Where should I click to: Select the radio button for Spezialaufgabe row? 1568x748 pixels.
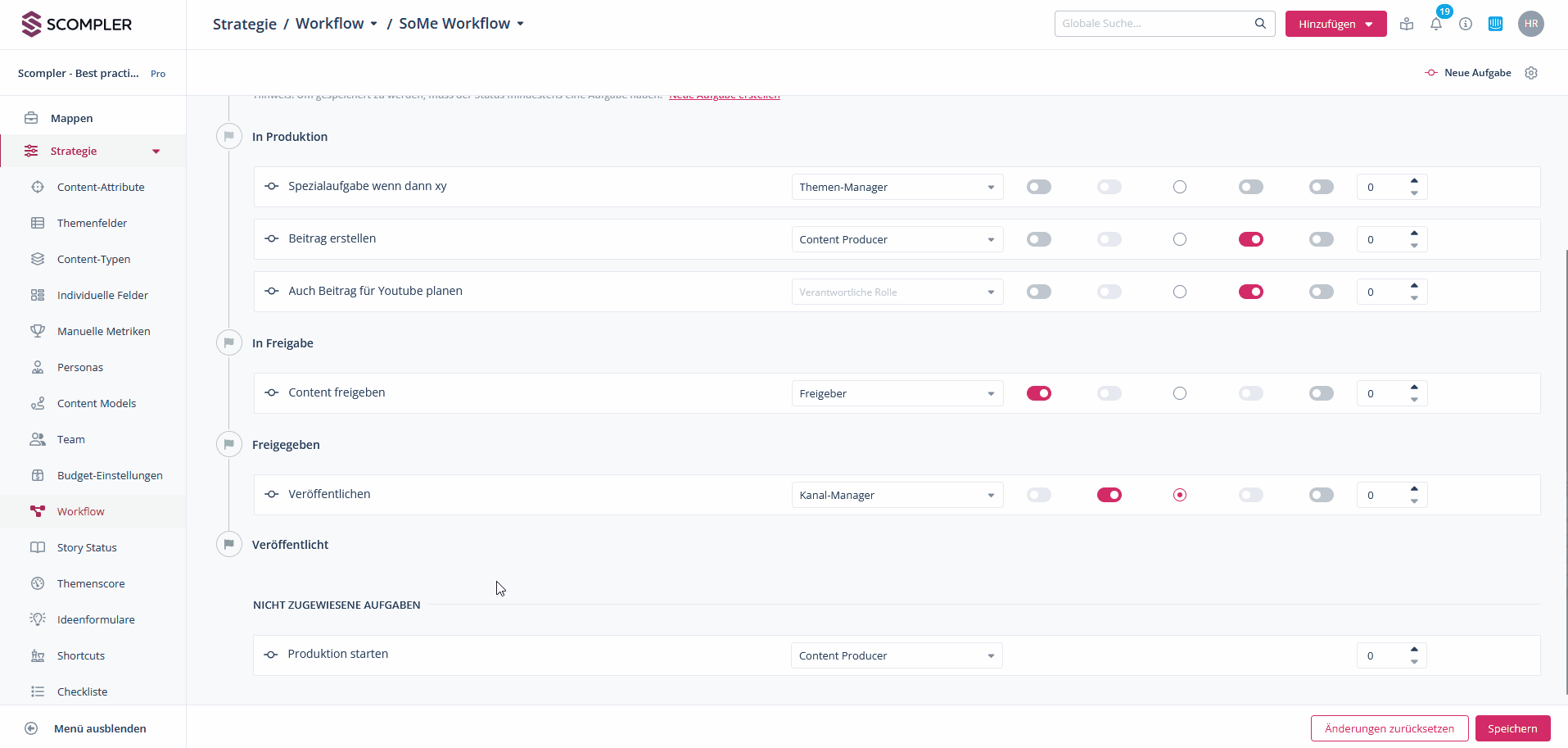pos(1179,187)
